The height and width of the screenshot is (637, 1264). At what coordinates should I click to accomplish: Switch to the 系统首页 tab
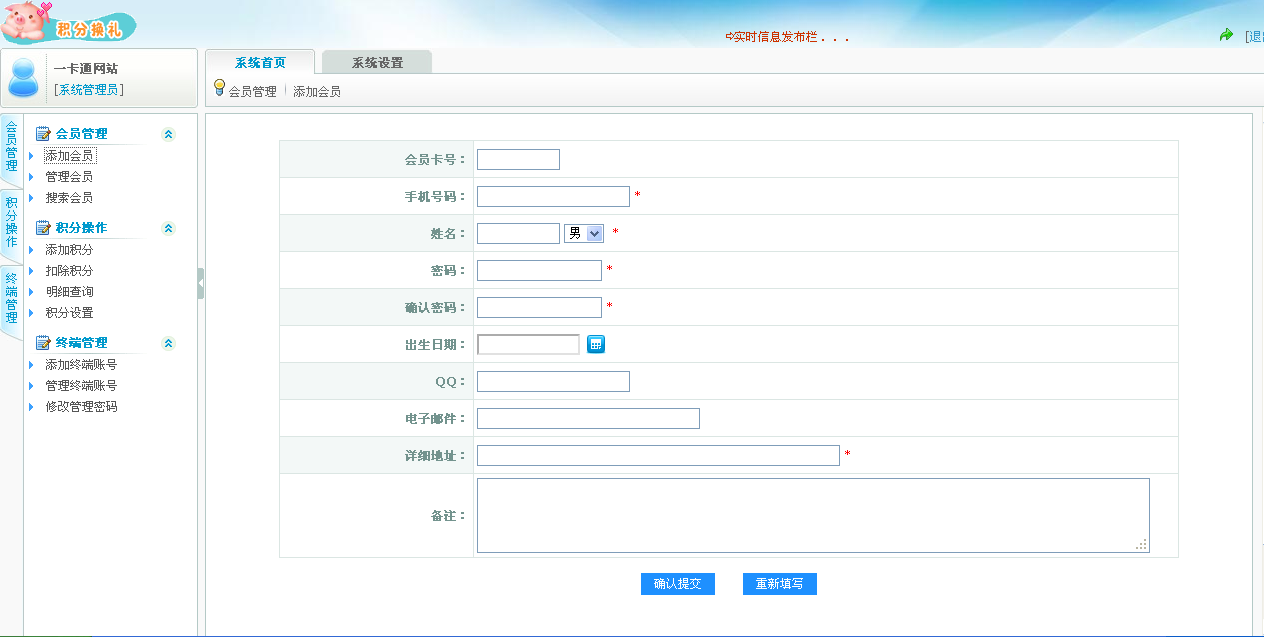(260, 62)
